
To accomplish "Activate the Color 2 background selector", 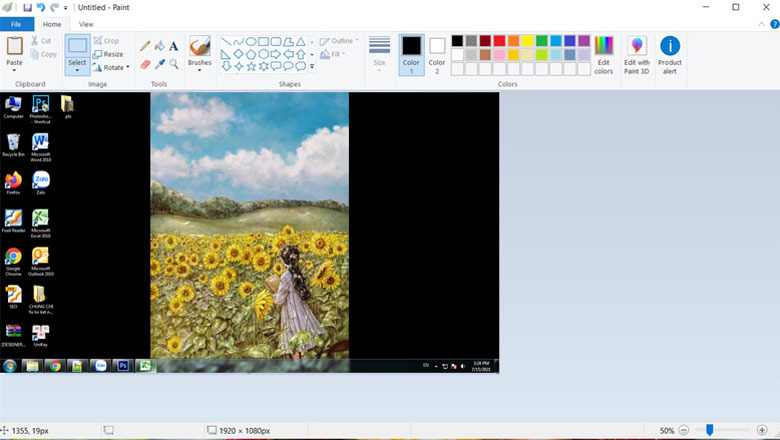I will pos(437,52).
